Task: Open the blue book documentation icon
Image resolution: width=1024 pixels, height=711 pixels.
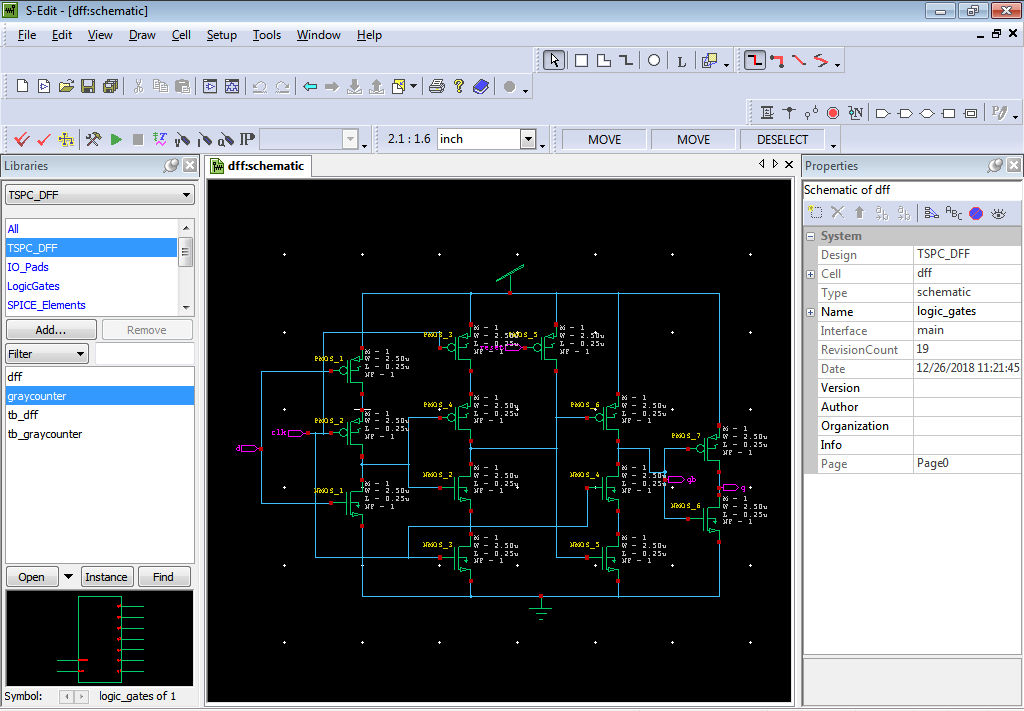Action: (x=481, y=86)
